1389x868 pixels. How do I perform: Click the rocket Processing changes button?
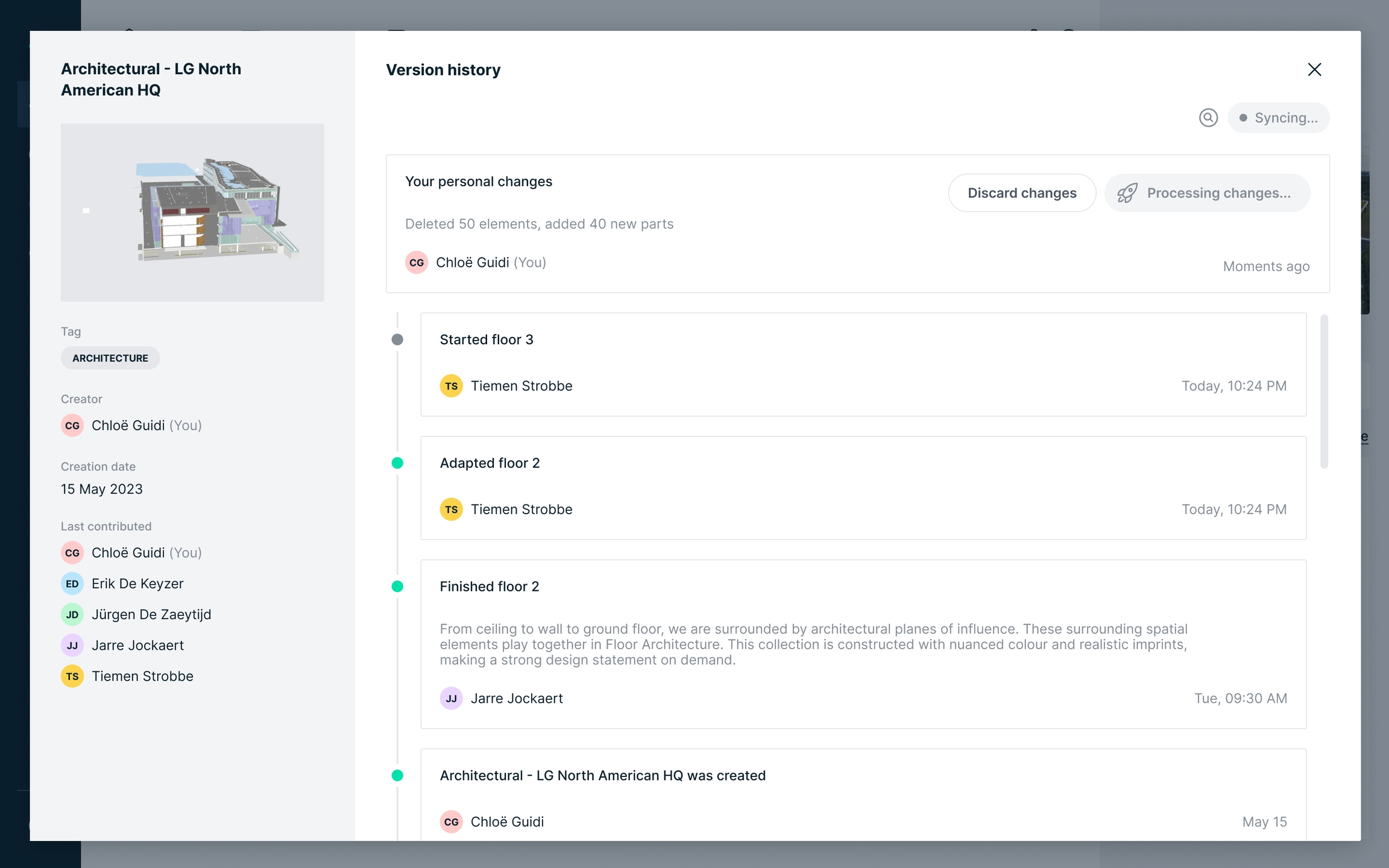(1207, 193)
